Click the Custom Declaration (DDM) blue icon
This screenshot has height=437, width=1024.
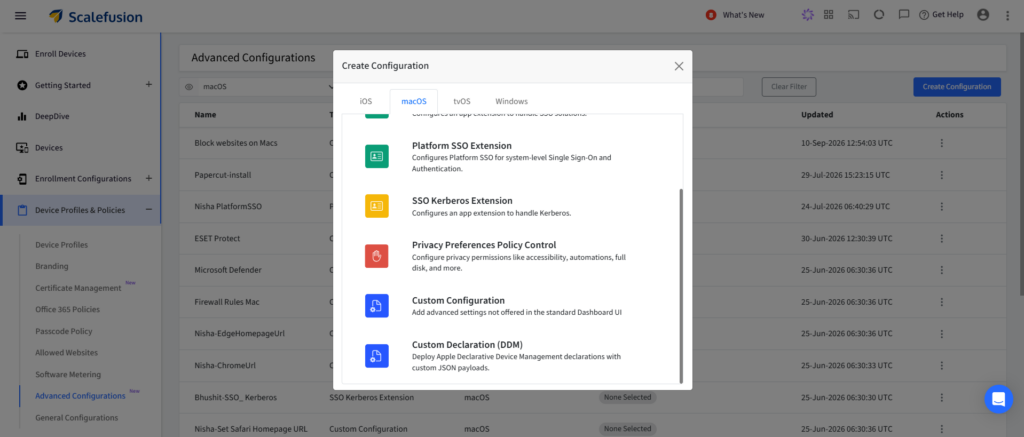[377, 356]
